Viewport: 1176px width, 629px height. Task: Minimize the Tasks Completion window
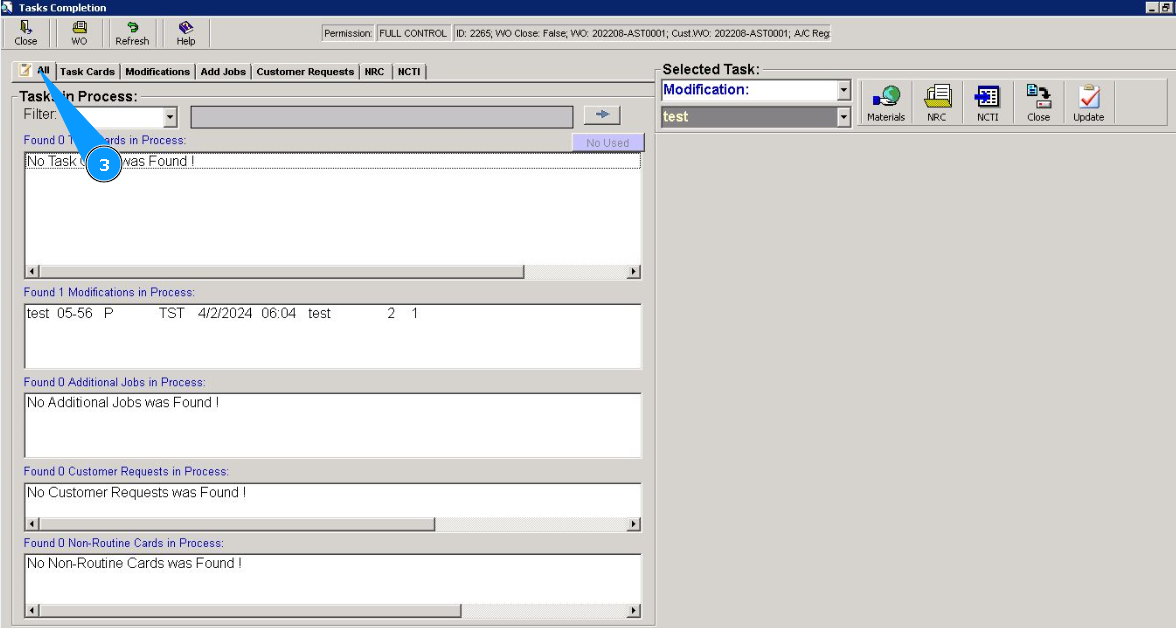(x=1152, y=7)
